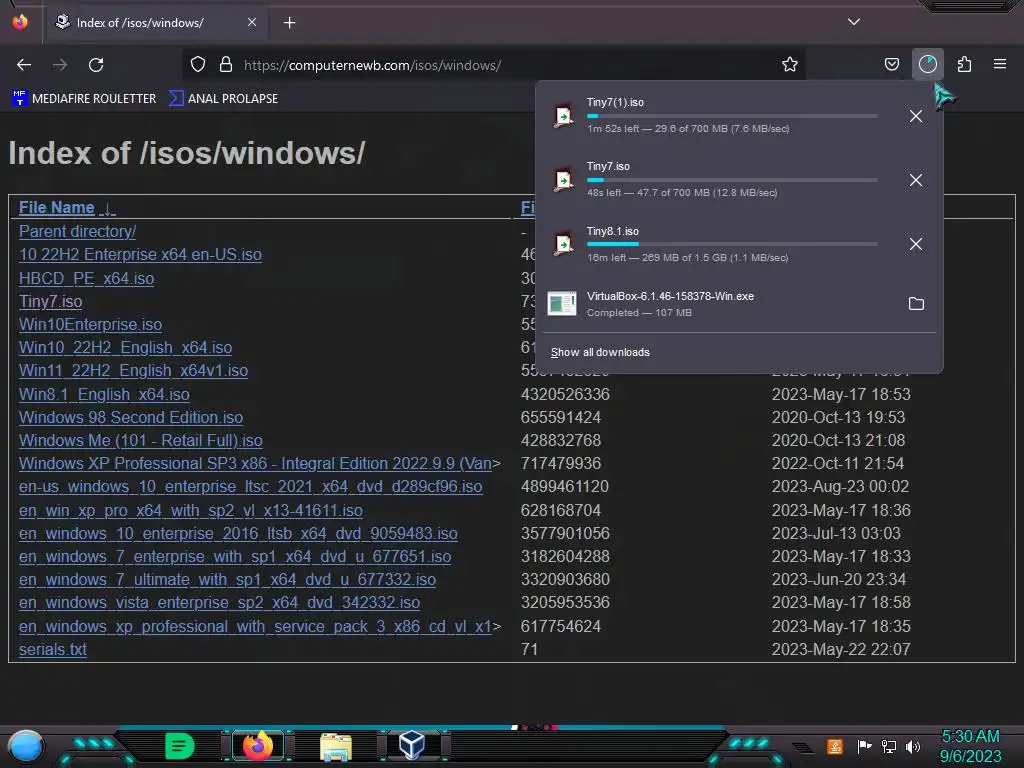Click date 2023-Aug-23 00:02
This screenshot has width=1024, height=768.
click(840, 487)
